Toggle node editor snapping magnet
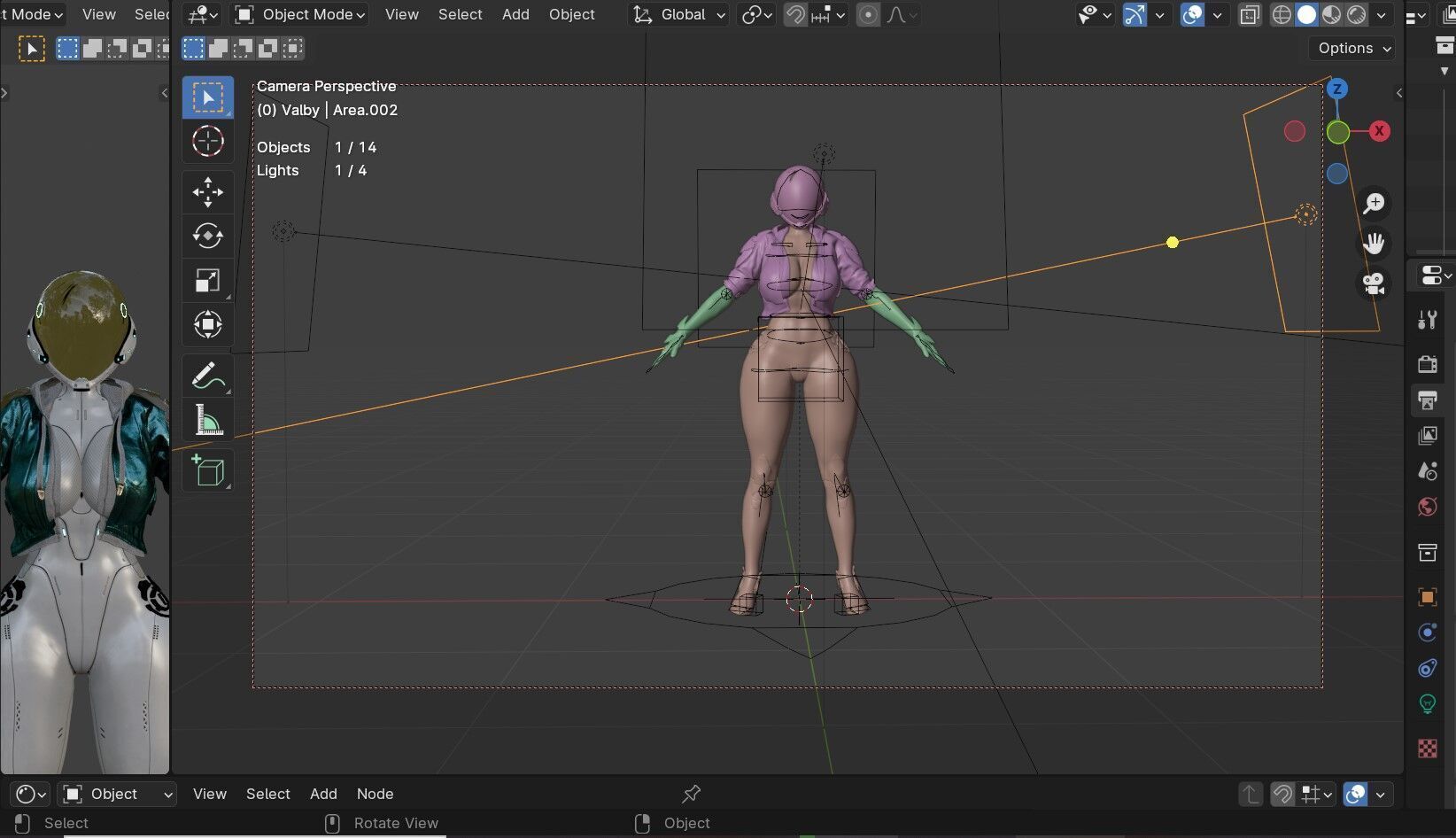Image resolution: width=1456 pixels, height=838 pixels. [x=1282, y=795]
